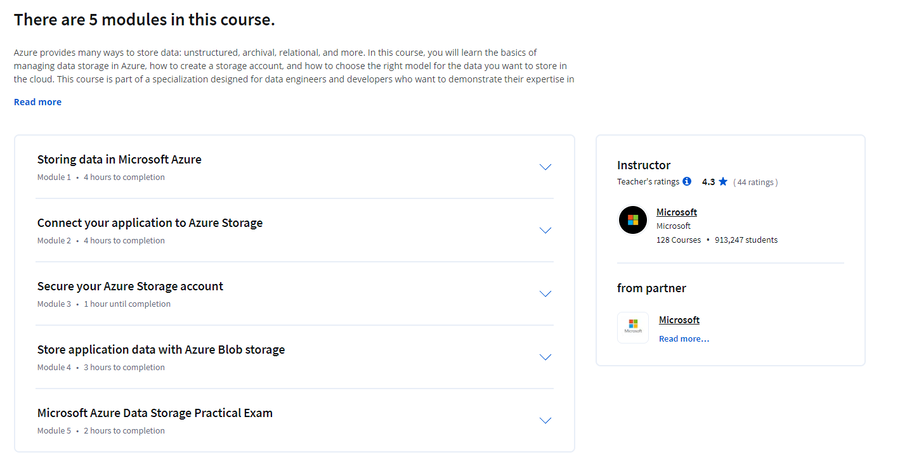This screenshot has width=900, height=476.
Task: Click the 913,247 students text
Action: click(746, 240)
